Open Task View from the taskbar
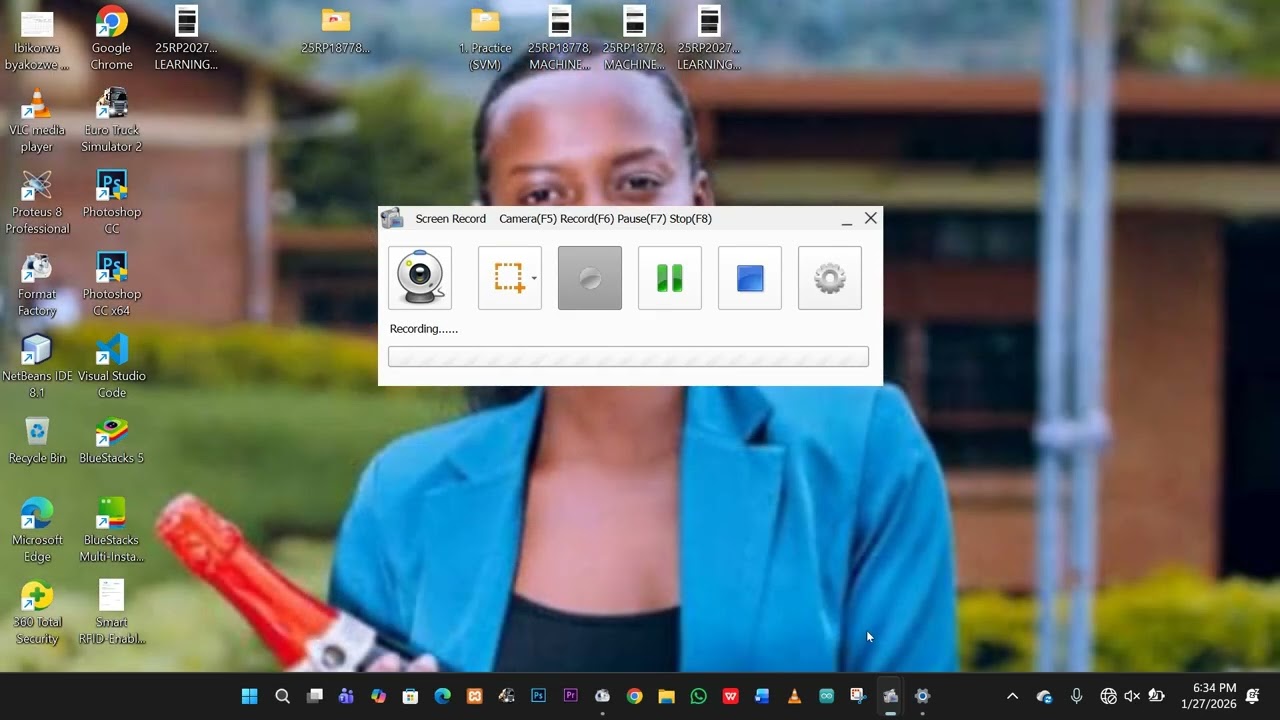The height and width of the screenshot is (720, 1280). tap(314, 696)
